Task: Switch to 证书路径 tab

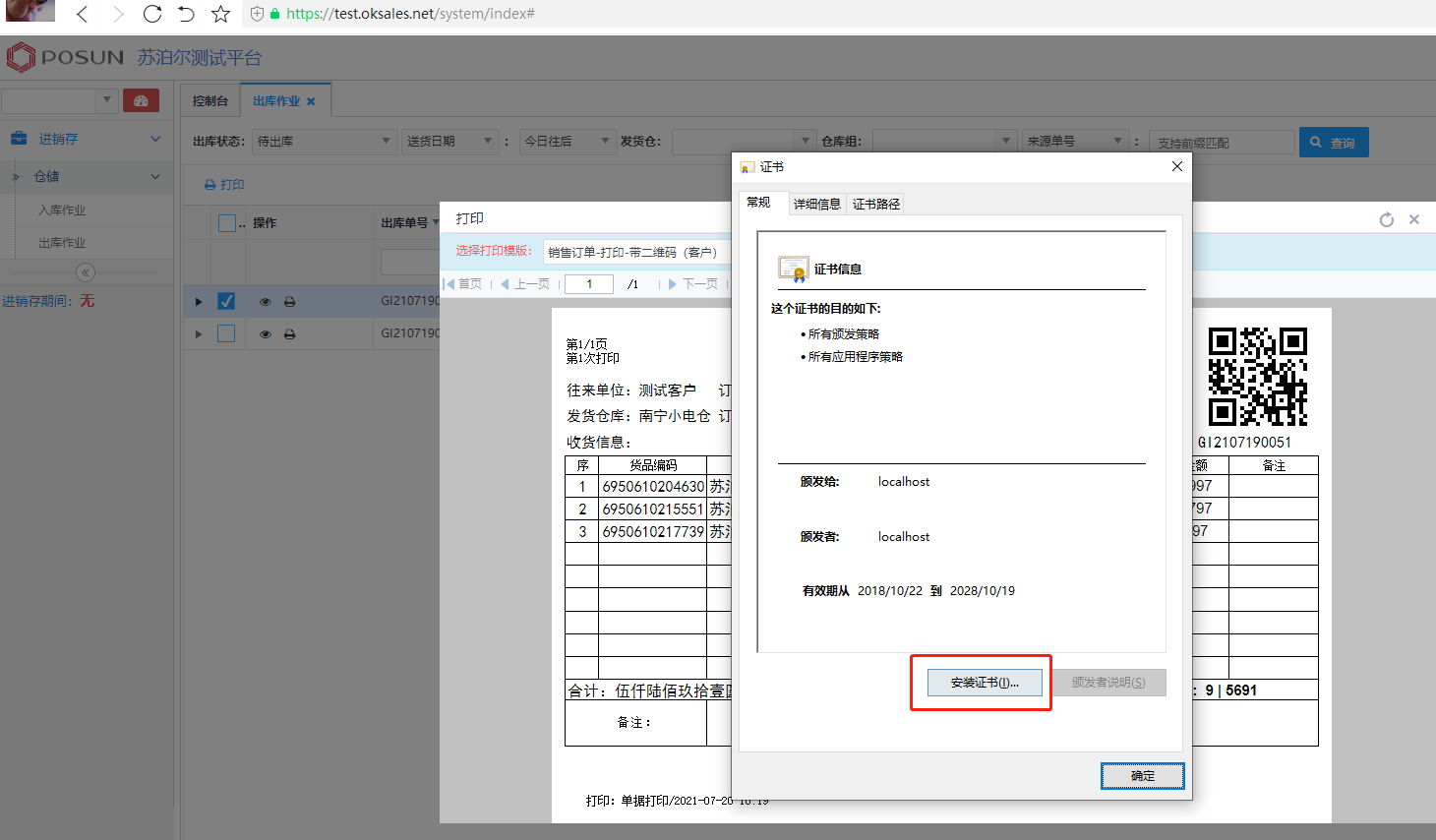Action: click(875, 204)
